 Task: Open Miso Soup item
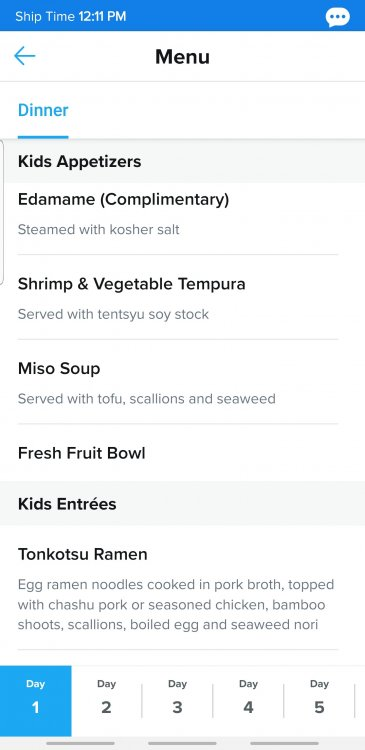click(x=178, y=382)
